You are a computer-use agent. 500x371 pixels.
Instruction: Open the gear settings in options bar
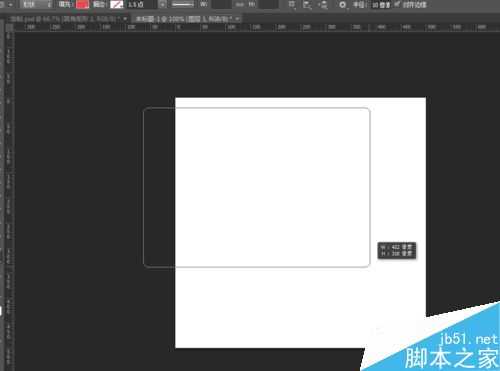(x=342, y=5)
